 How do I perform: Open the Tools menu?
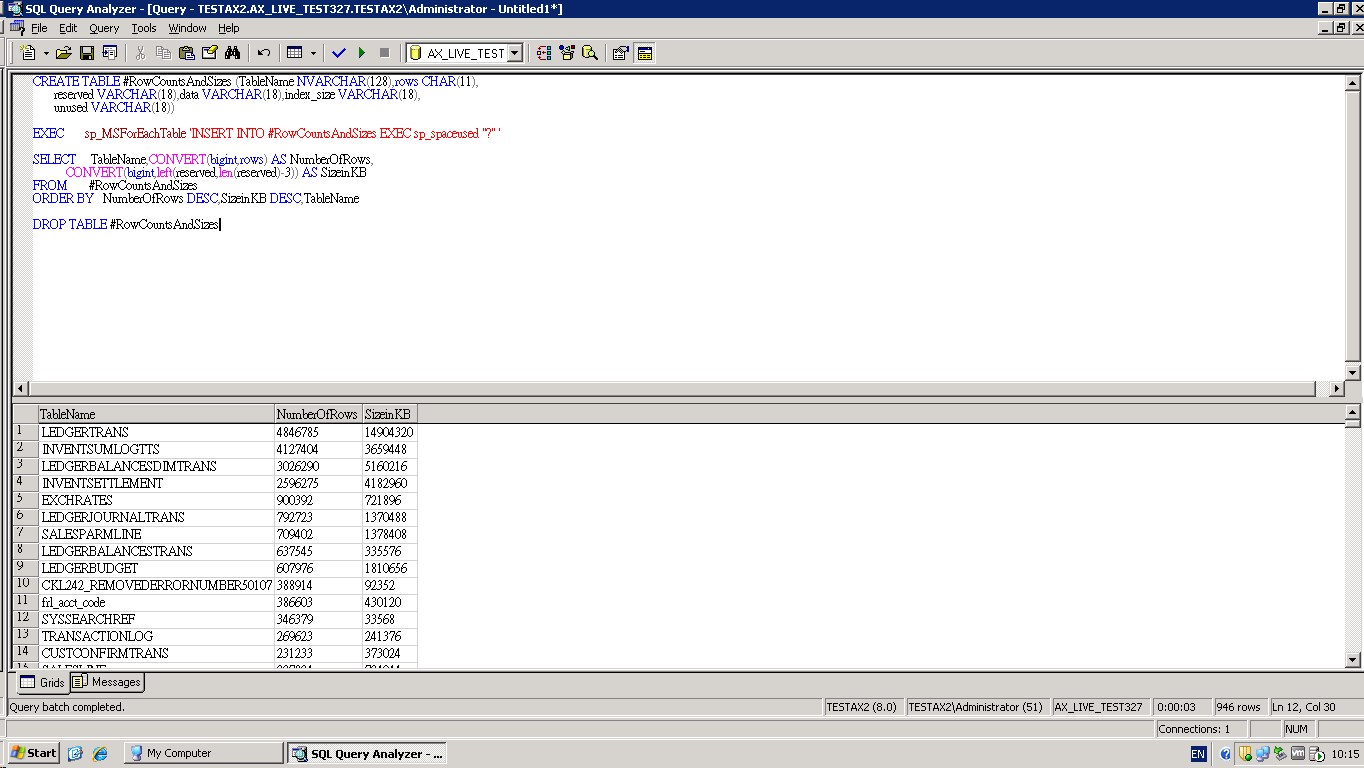tap(143, 28)
